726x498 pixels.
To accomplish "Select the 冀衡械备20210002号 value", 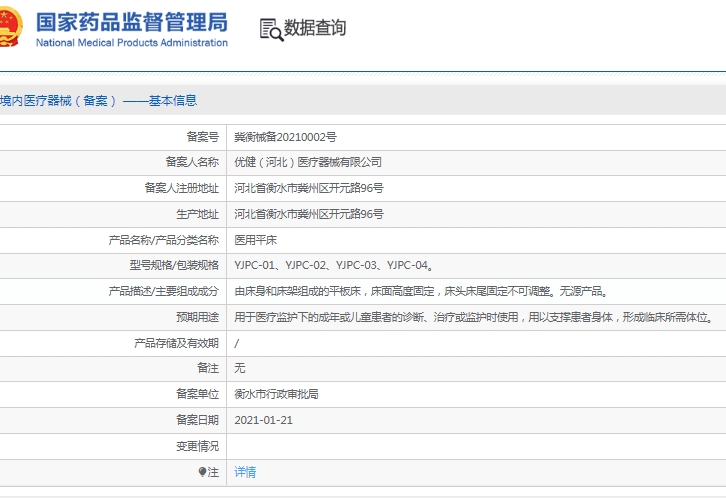I will 285,137.
